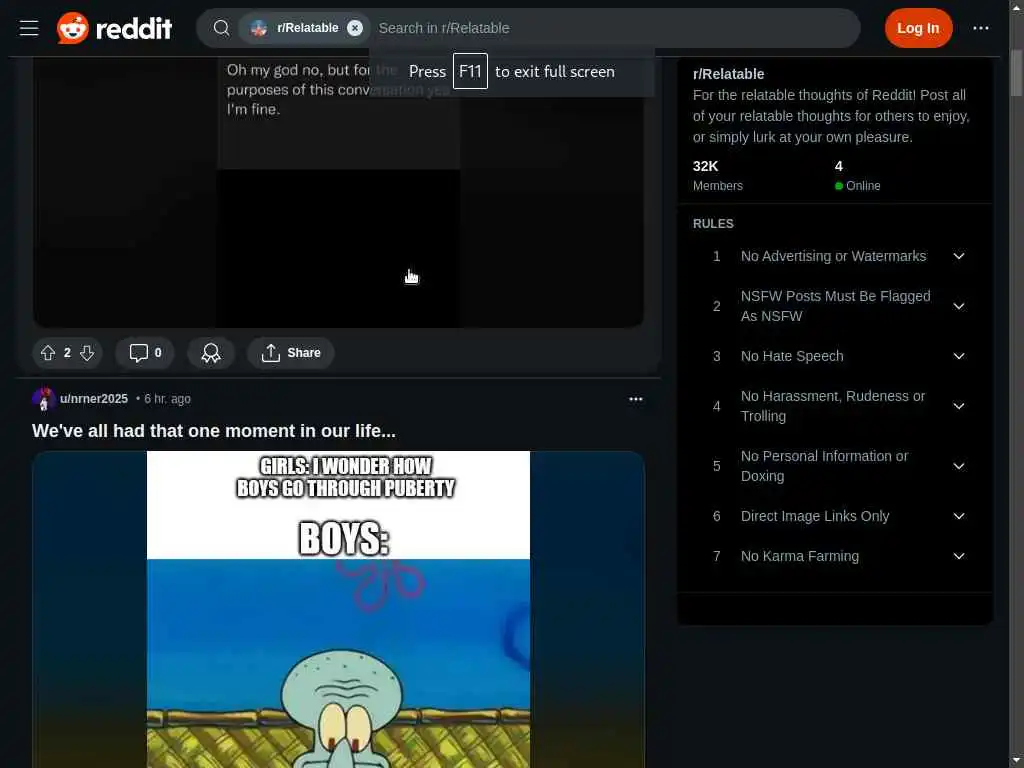
Task: Open the top post's chat screenshot image
Action: 338,192
